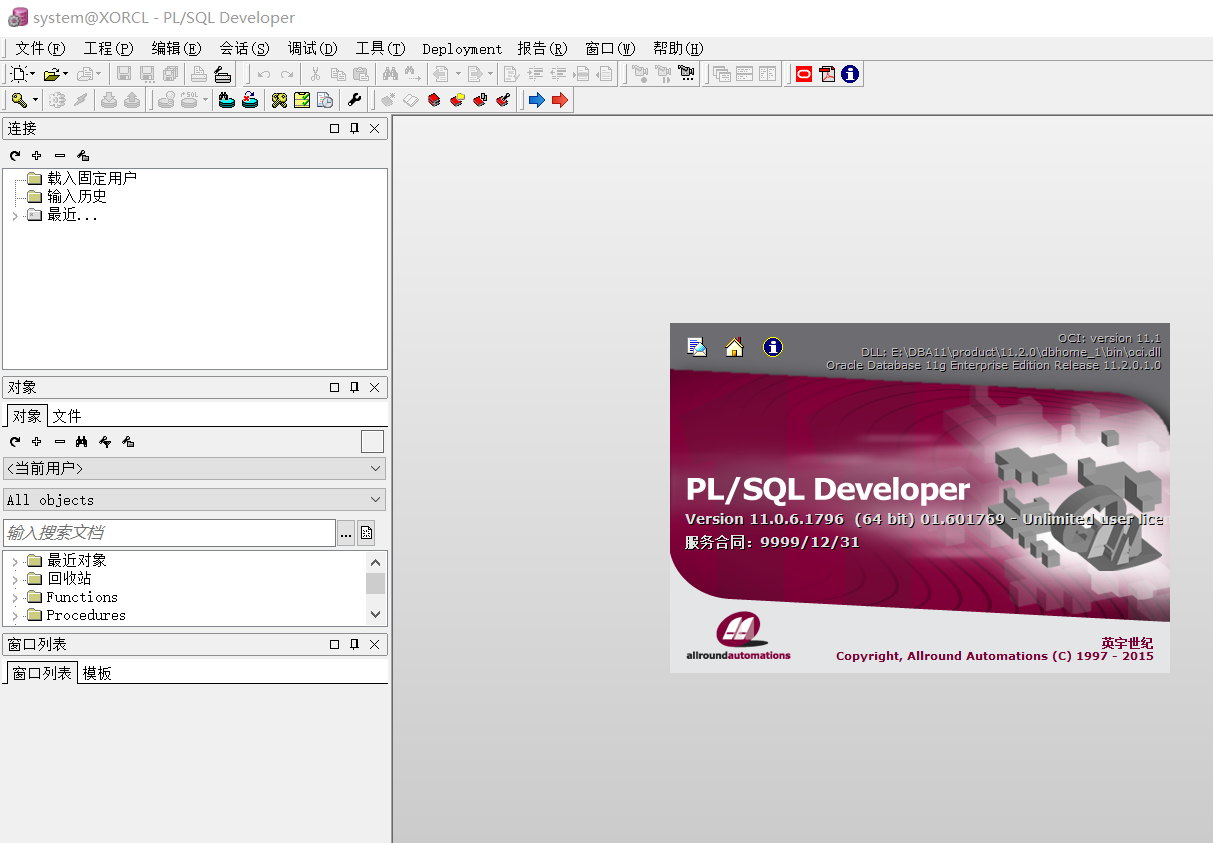Image resolution: width=1213 pixels, height=843 pixels.
Task: Open the wrench Preferences icon
Action: pos(353,100)
